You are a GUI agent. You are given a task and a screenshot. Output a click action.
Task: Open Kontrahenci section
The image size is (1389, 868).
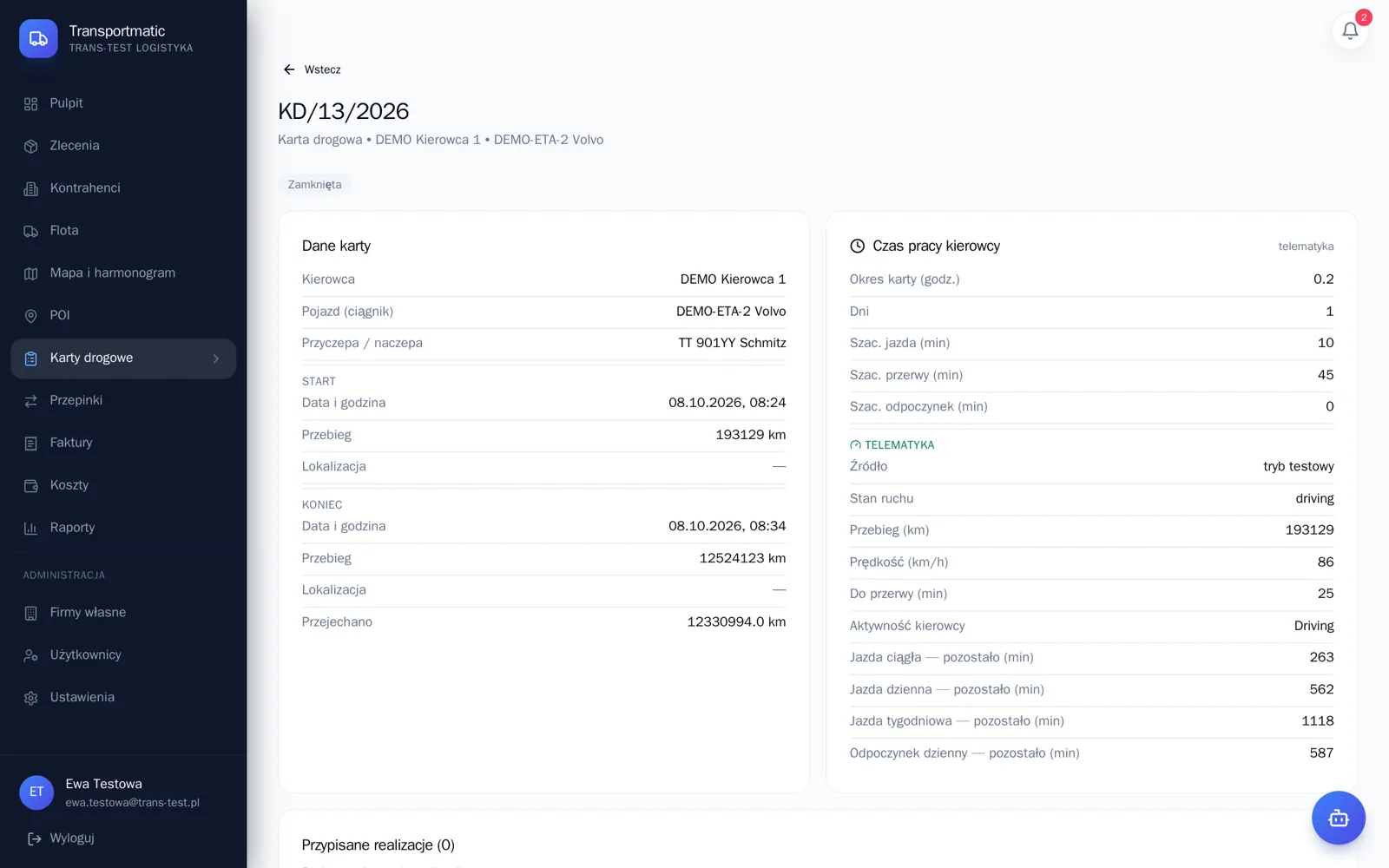coord(123,188)
